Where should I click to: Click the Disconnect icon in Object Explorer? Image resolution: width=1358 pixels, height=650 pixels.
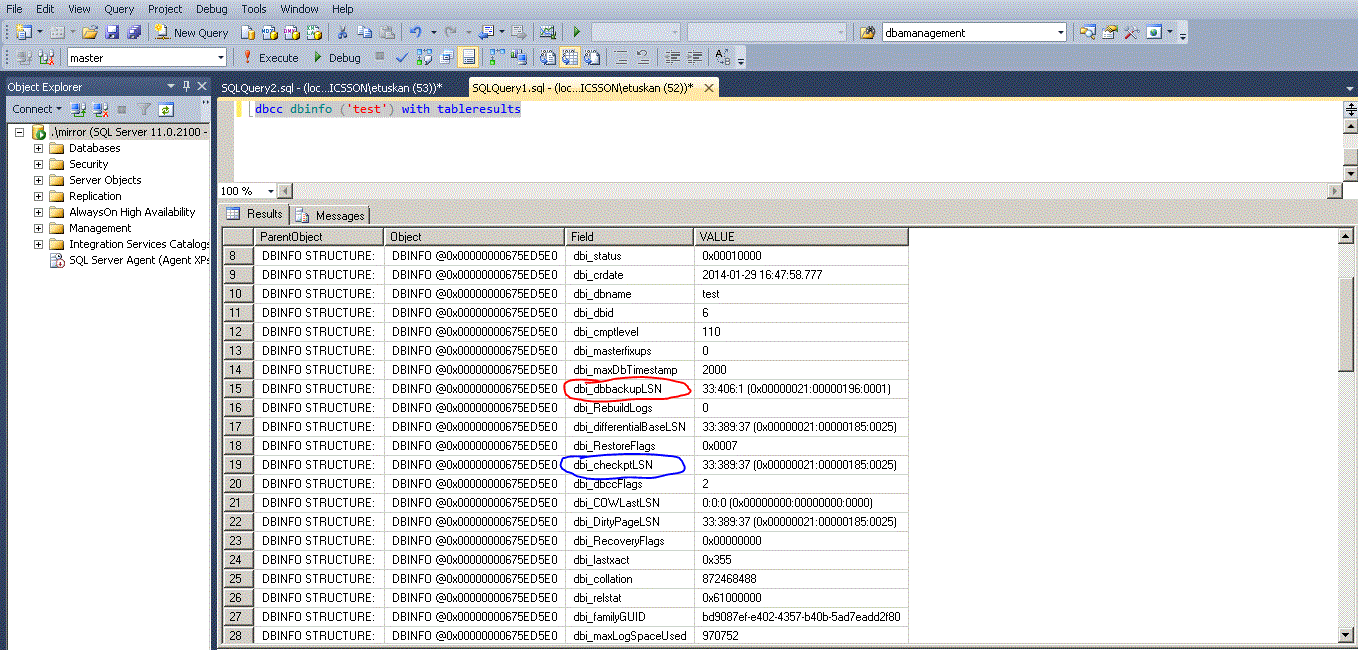tap(100, 110)
